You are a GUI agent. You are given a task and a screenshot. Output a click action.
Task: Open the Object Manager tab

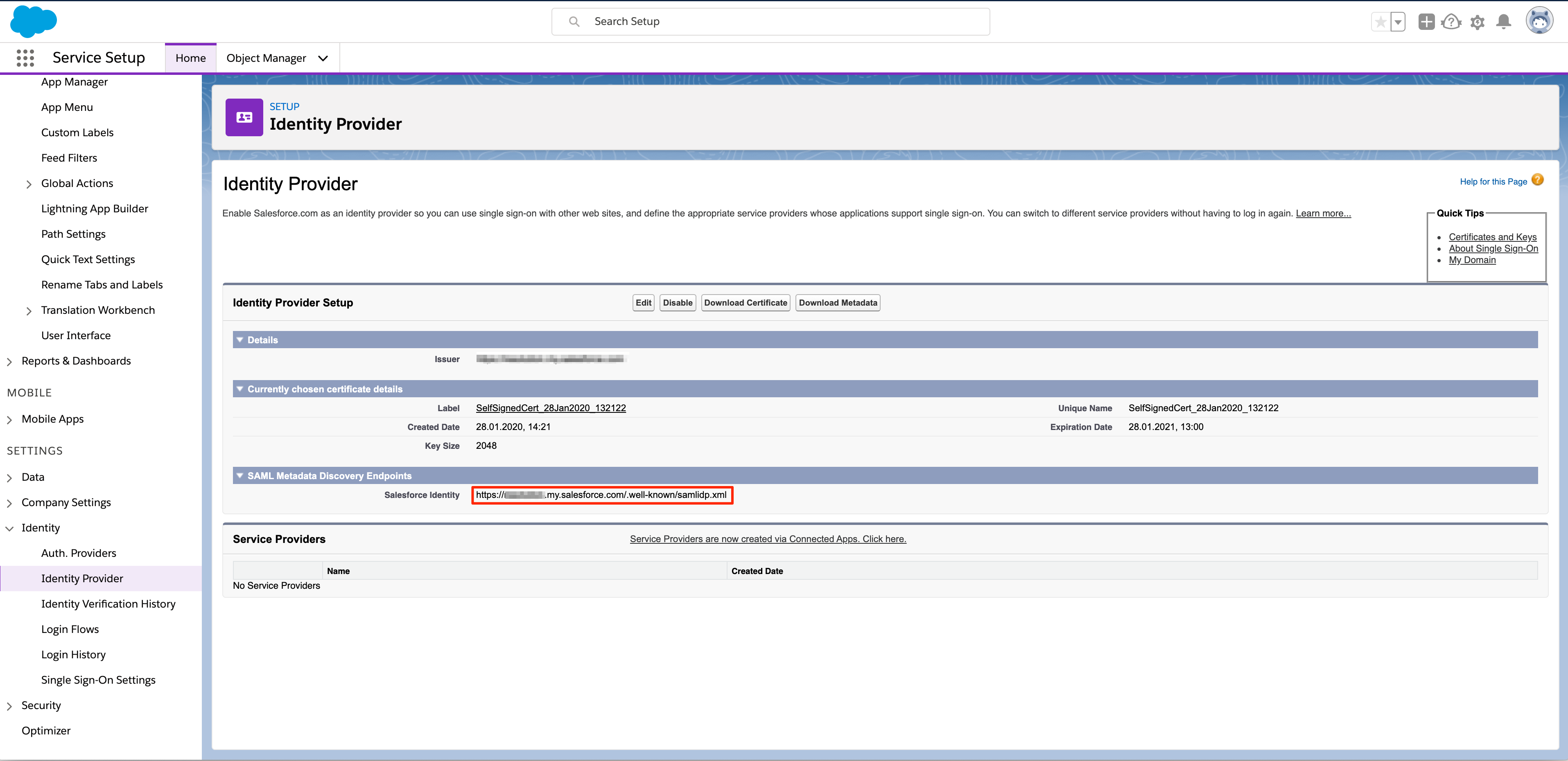pyautogui.click(x=266, y=58)
